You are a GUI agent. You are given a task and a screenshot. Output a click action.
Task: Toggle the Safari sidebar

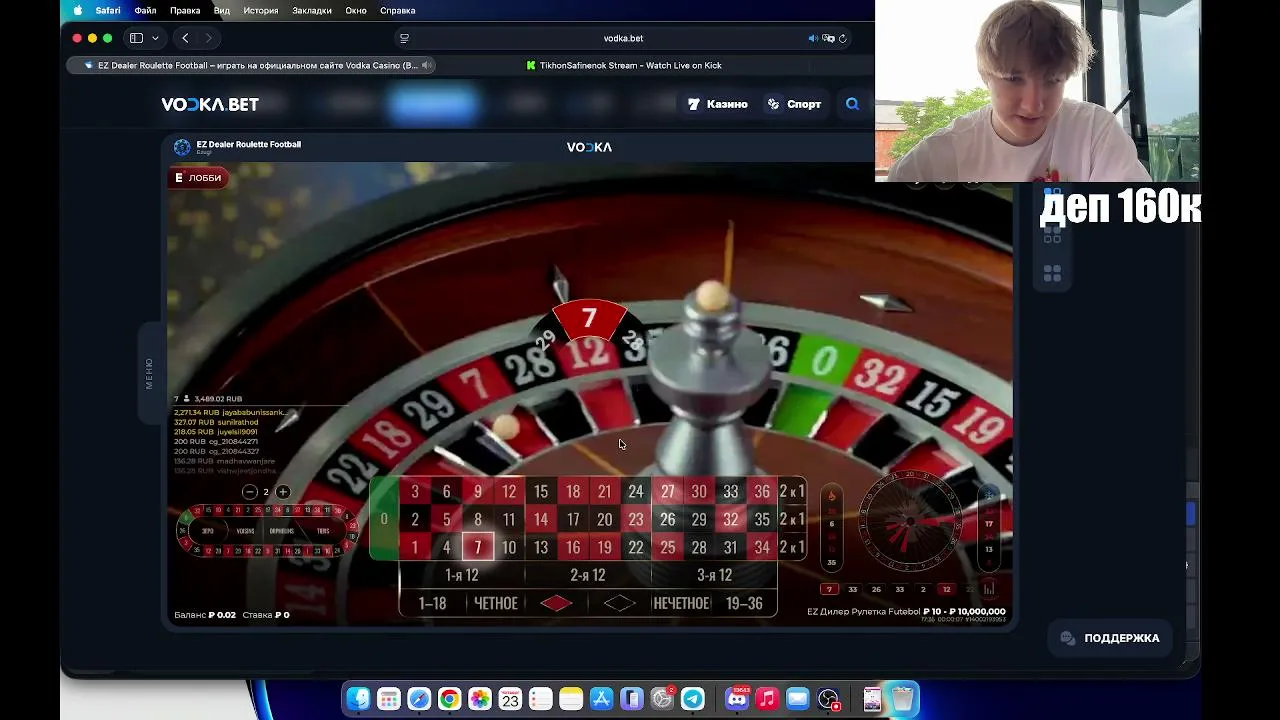point(136,38)
